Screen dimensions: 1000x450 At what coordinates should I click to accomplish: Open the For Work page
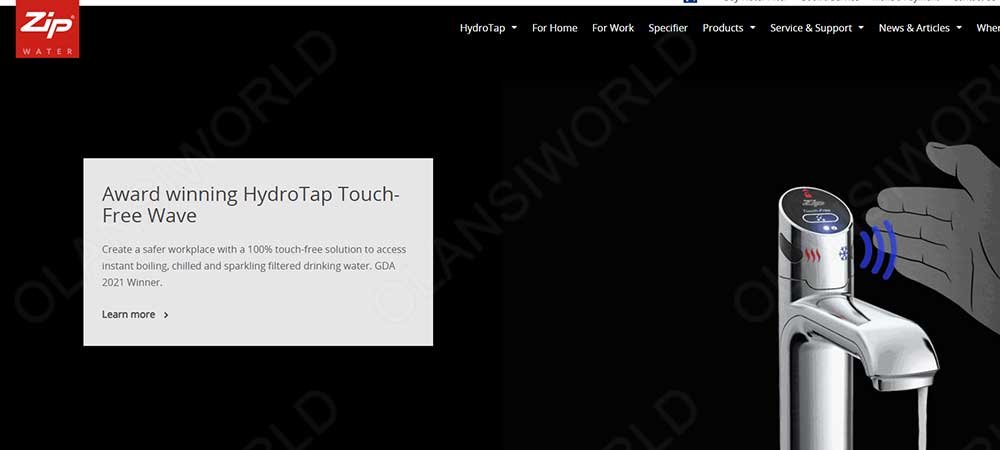click(x=613, y=28)
